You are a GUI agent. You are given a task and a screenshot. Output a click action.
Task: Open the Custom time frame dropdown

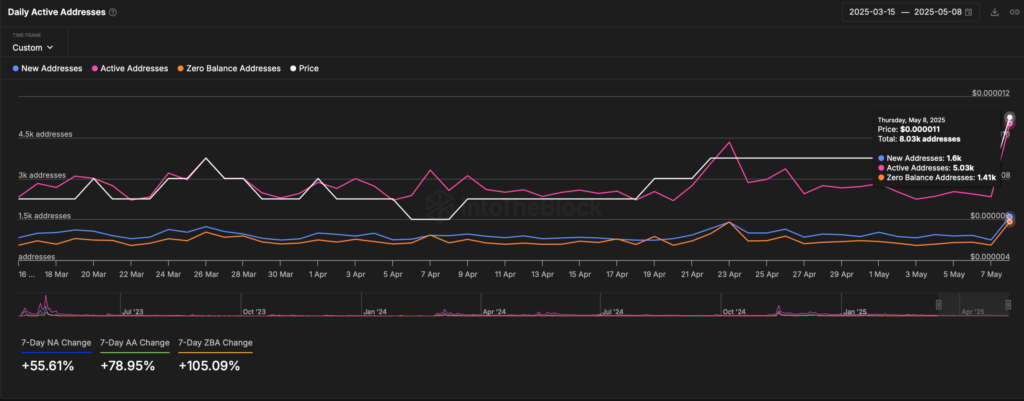(x=33, y=47)
